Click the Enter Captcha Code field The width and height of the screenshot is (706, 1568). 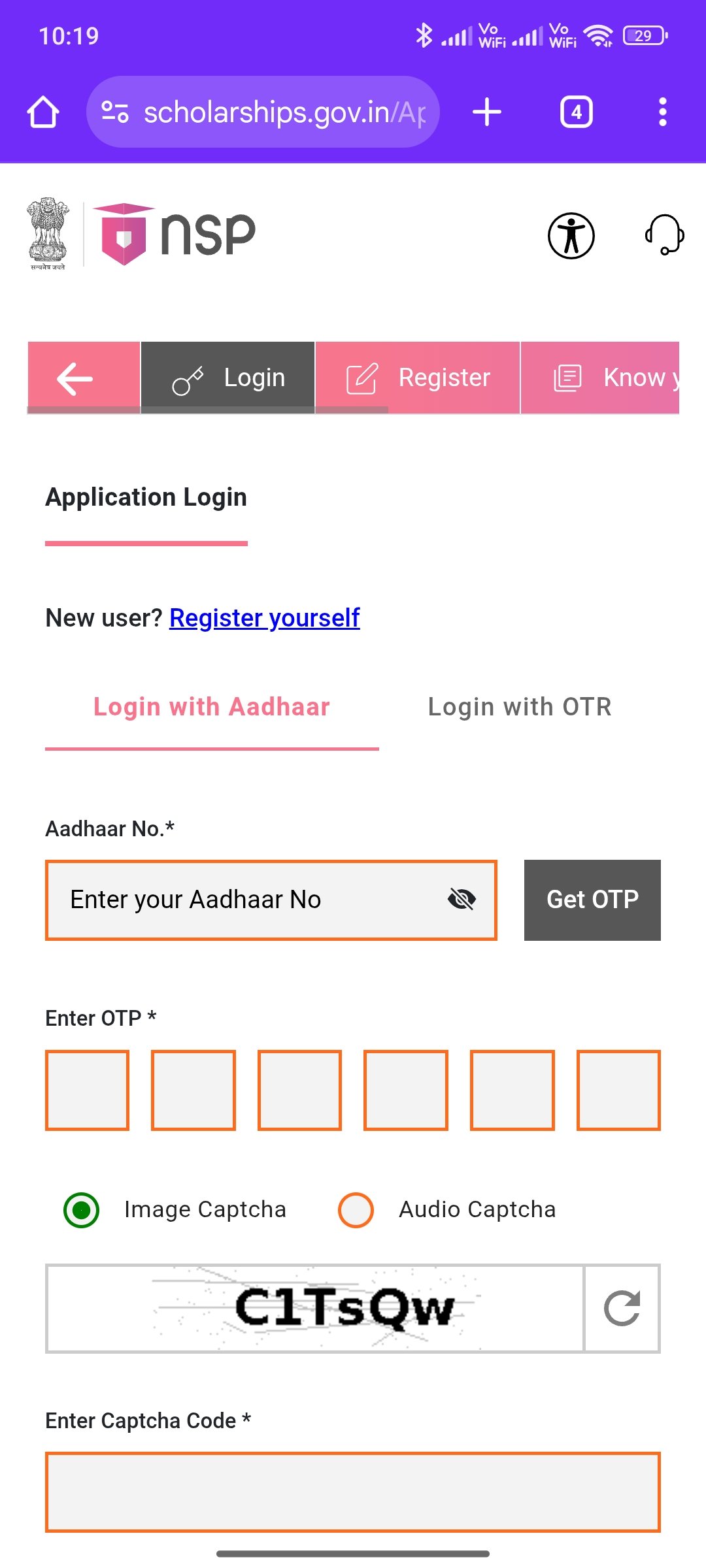(x=353, y=1492)
